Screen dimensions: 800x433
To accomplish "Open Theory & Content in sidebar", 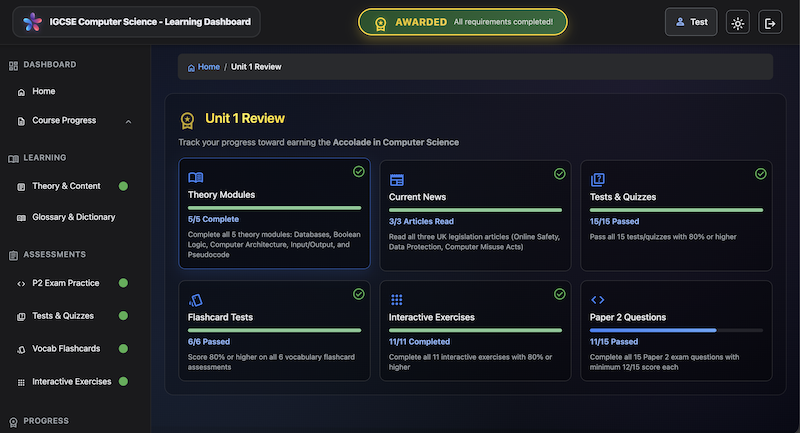I will (66, 186).
